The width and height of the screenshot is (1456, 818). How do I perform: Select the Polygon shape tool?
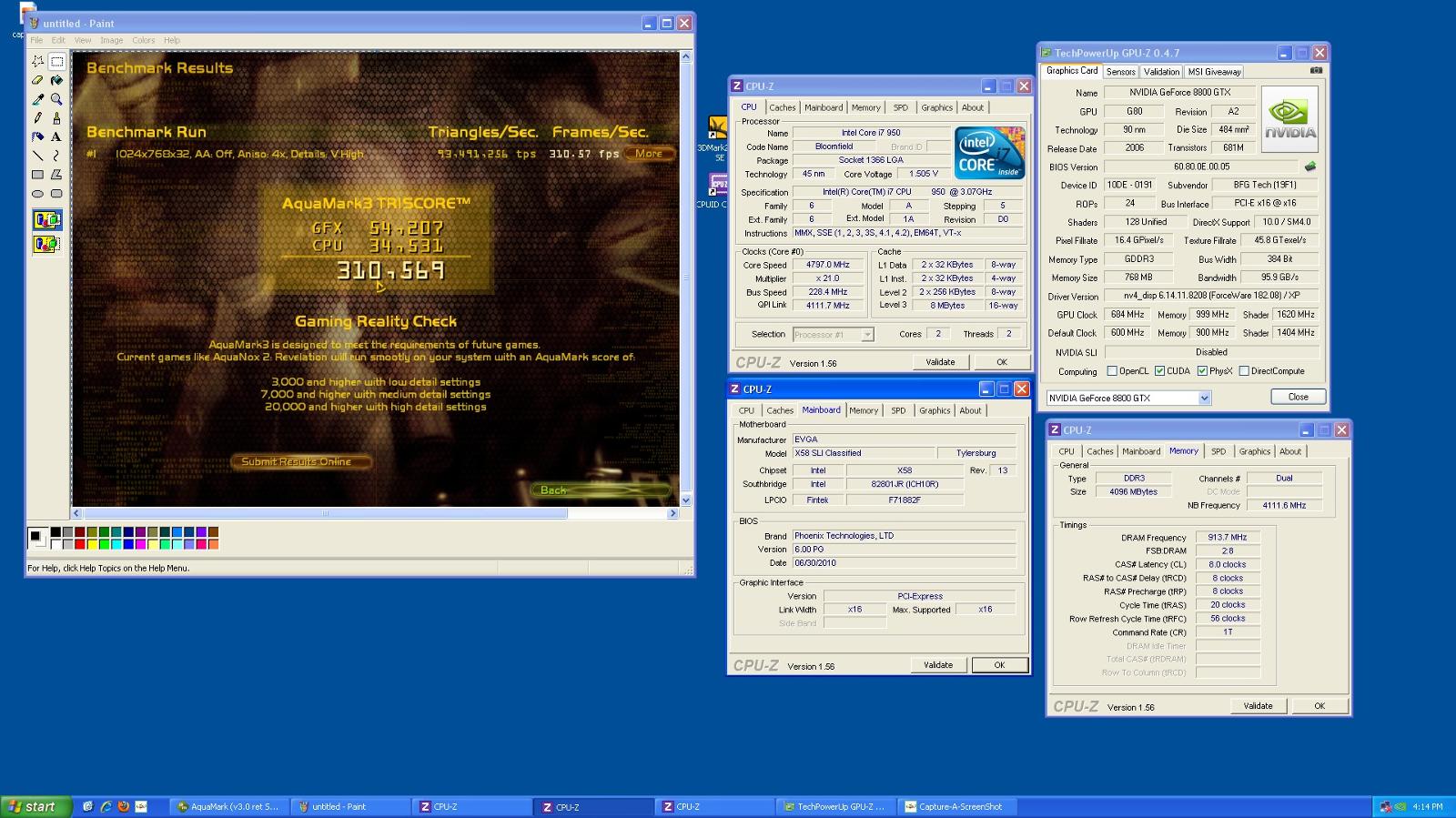56,174
